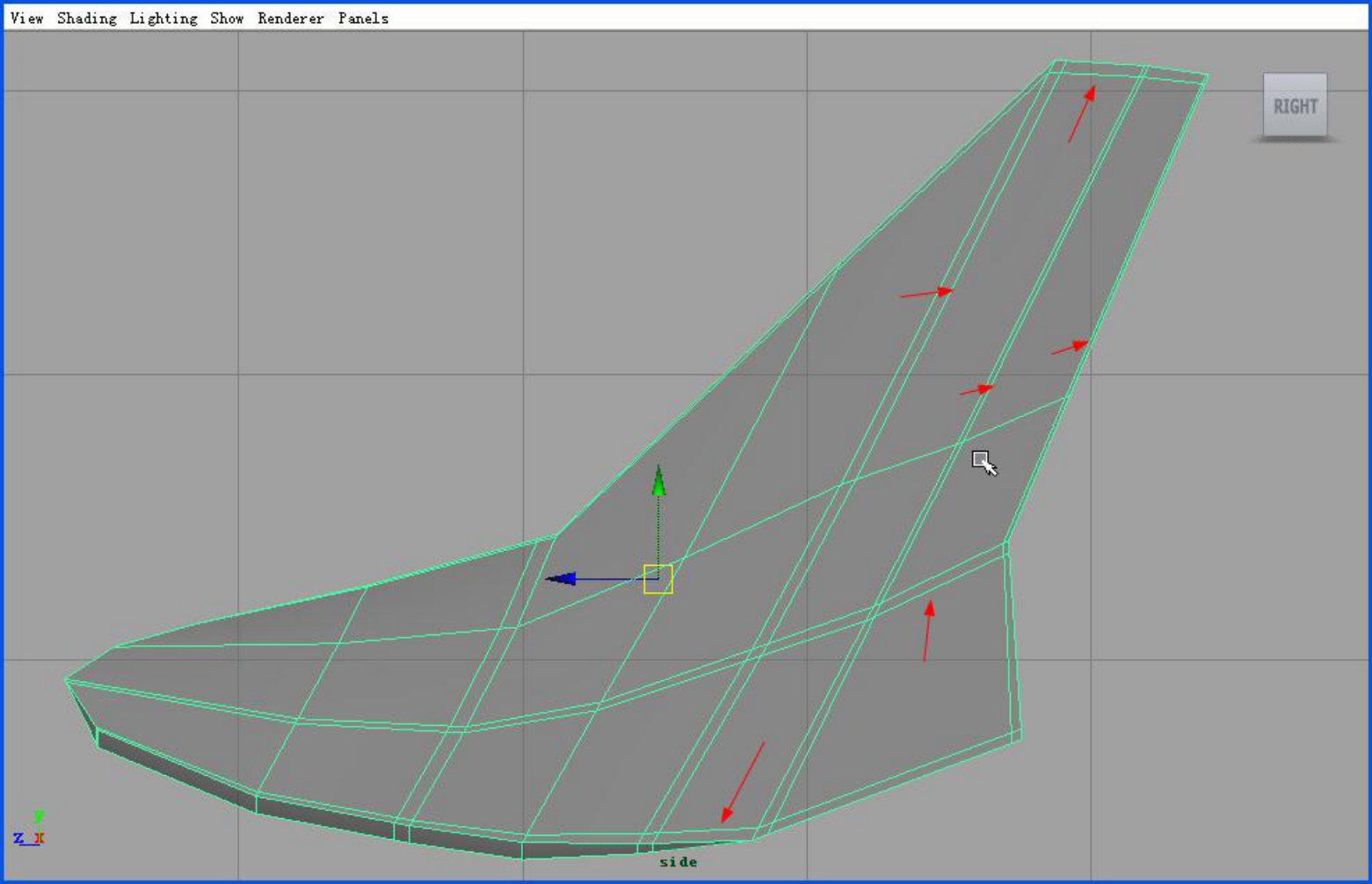The width and height of the screenshot is (1372, 884).
Task: Open the Panels menu
Action: click(x=363, y=18)
